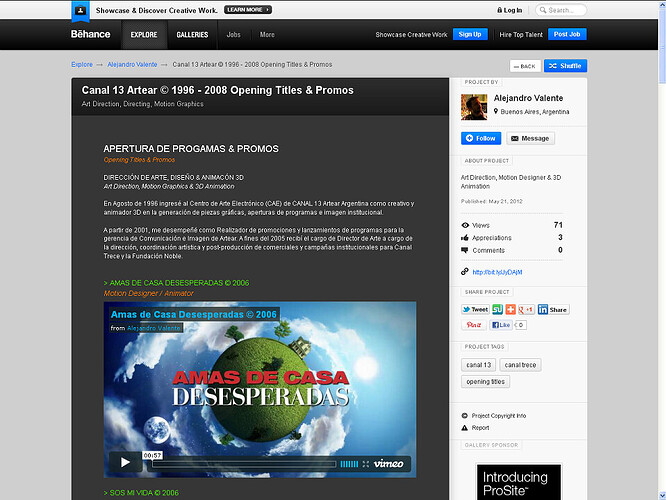Click the Google +1 button
Screen dimensions: 666x500
(526, 310)
